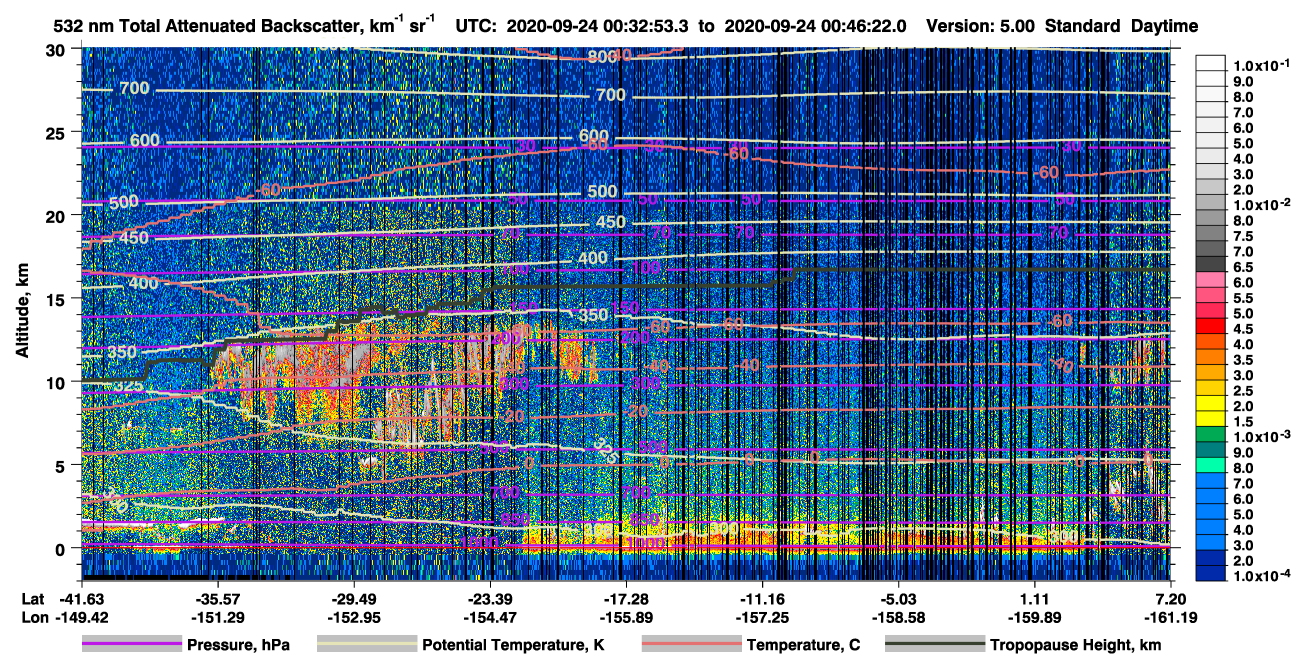The width and height of the screenshot is (1300, 667).
Task: Select the start time '2020-09-24 00:32:53.3'
Action: click(x=599, y=27)
